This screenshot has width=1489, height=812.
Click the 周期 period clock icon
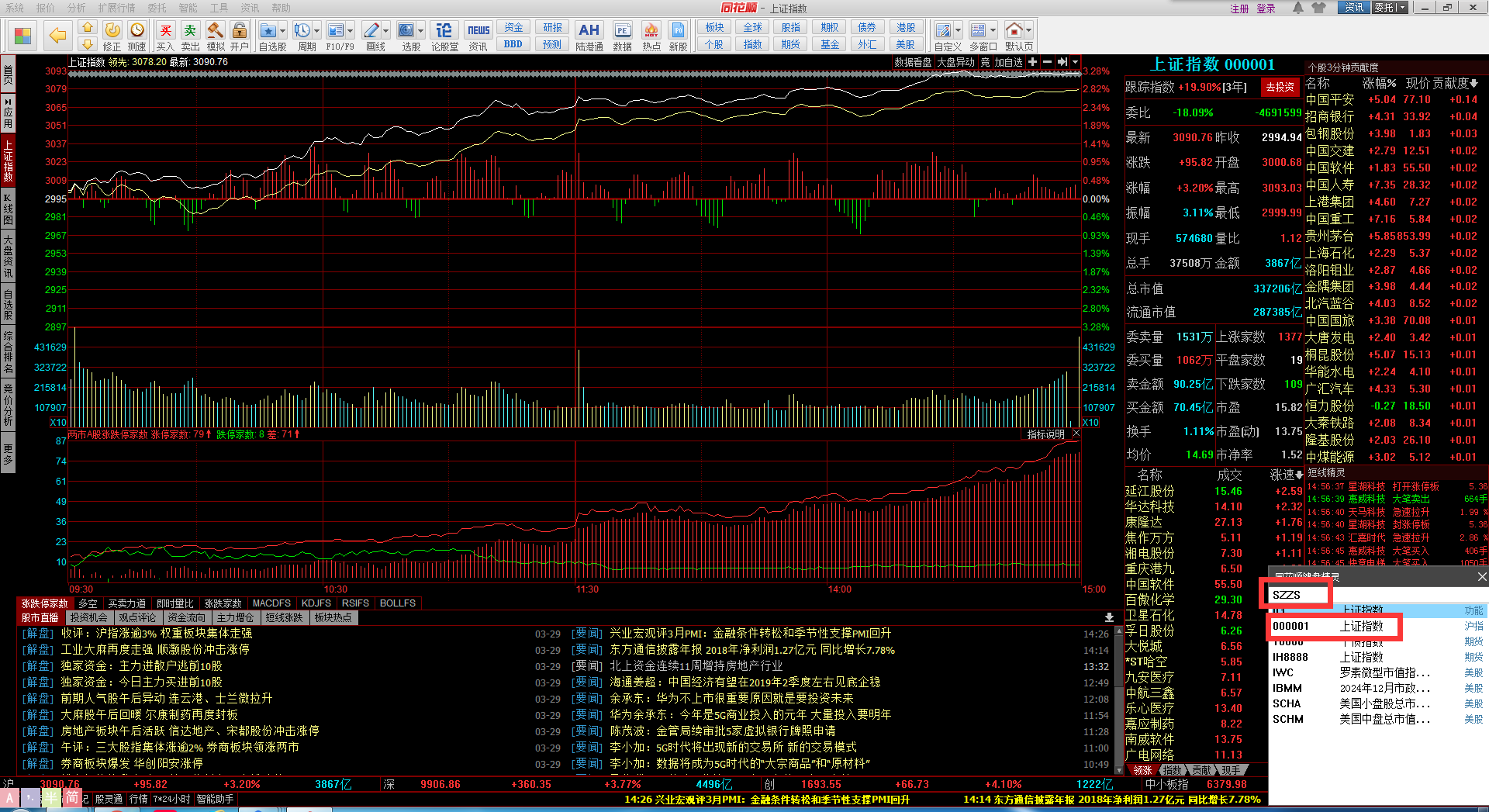302,31
